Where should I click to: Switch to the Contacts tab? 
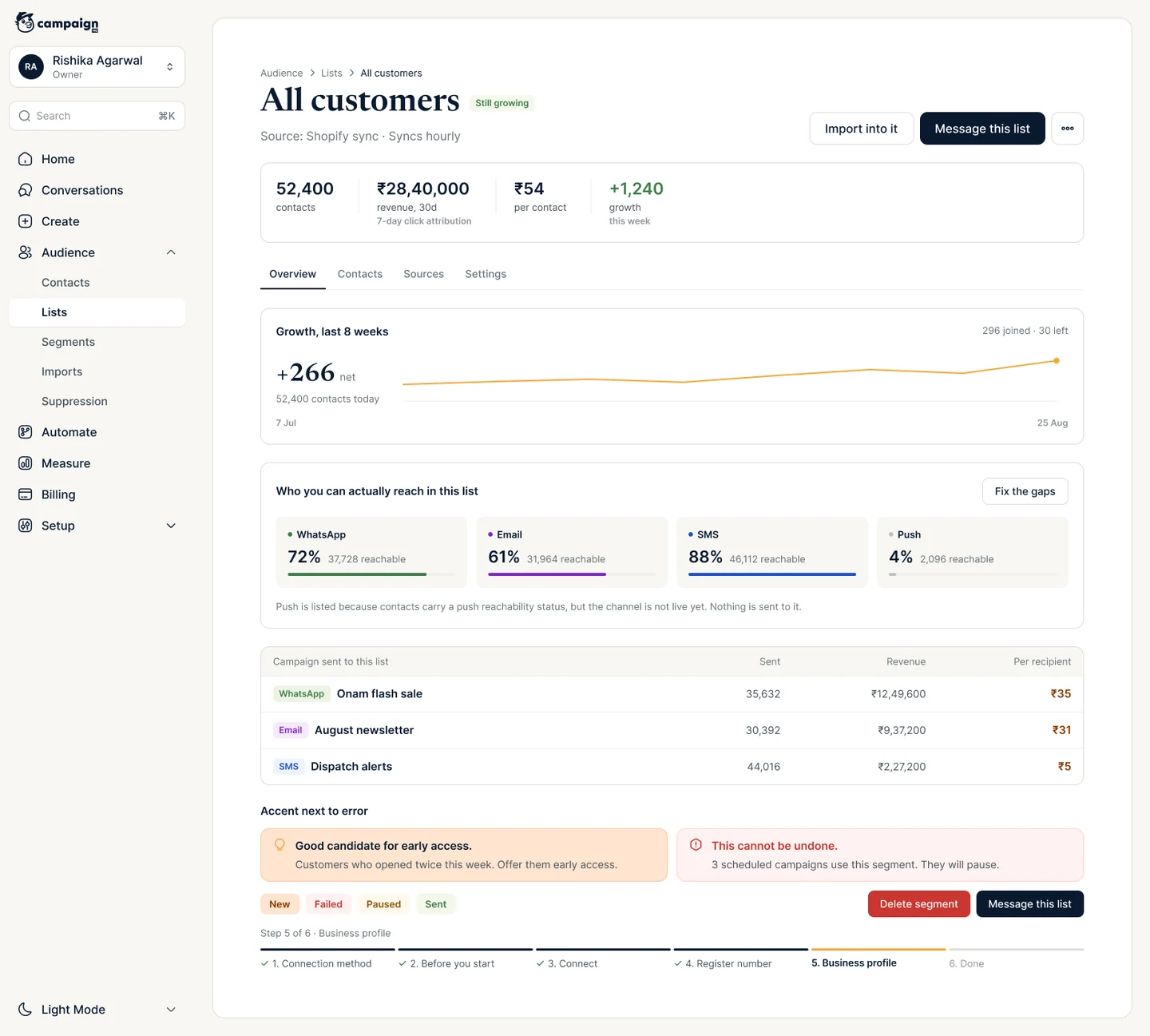coord(360,274)
